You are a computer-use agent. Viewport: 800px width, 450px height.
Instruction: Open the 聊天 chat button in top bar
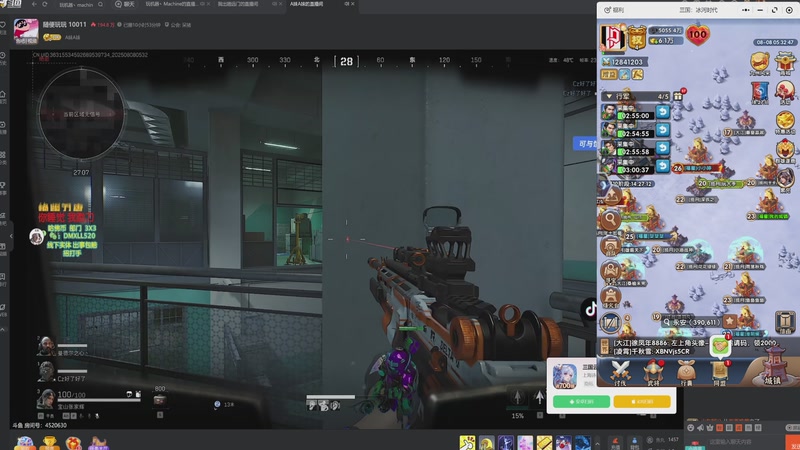(125, 4)
